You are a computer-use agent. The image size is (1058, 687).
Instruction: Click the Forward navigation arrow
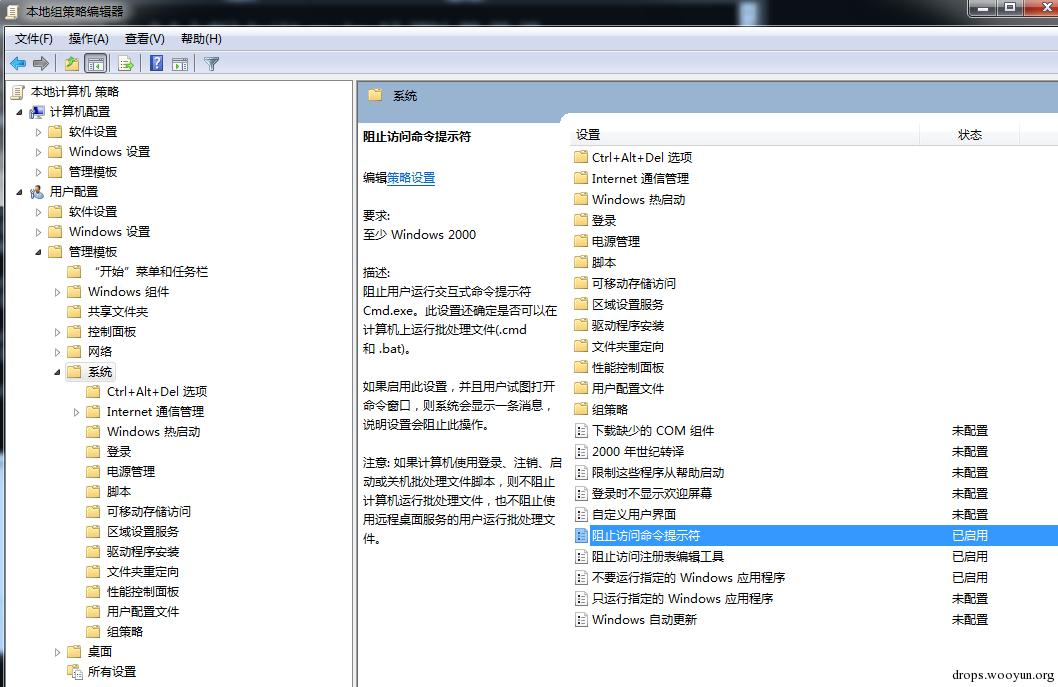tap(40, 62)
